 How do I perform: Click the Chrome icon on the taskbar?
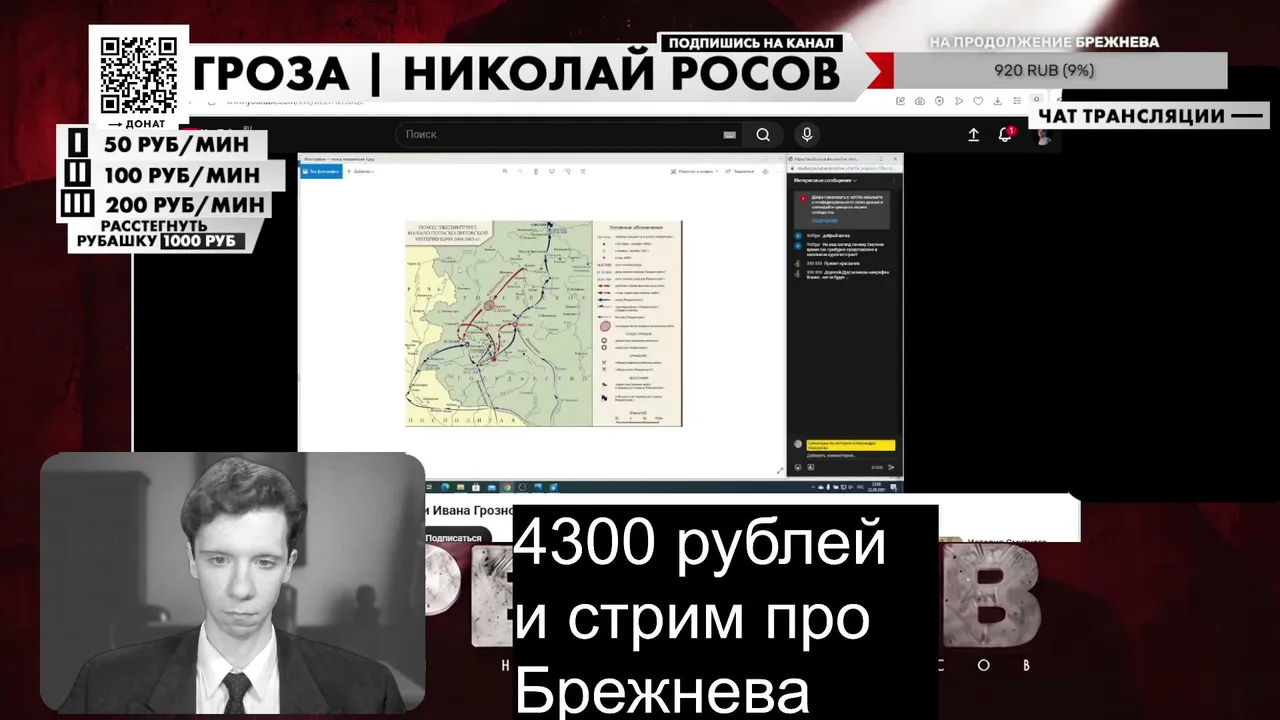(x=507, y=487)
